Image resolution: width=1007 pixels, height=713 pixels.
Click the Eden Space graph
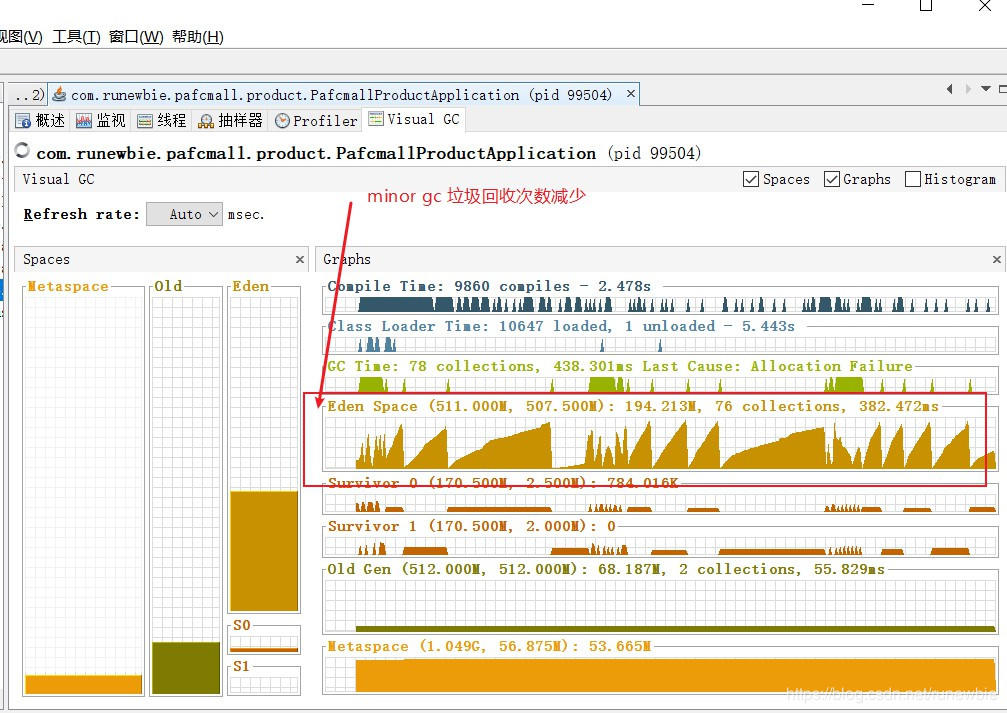tap(660, 443)
